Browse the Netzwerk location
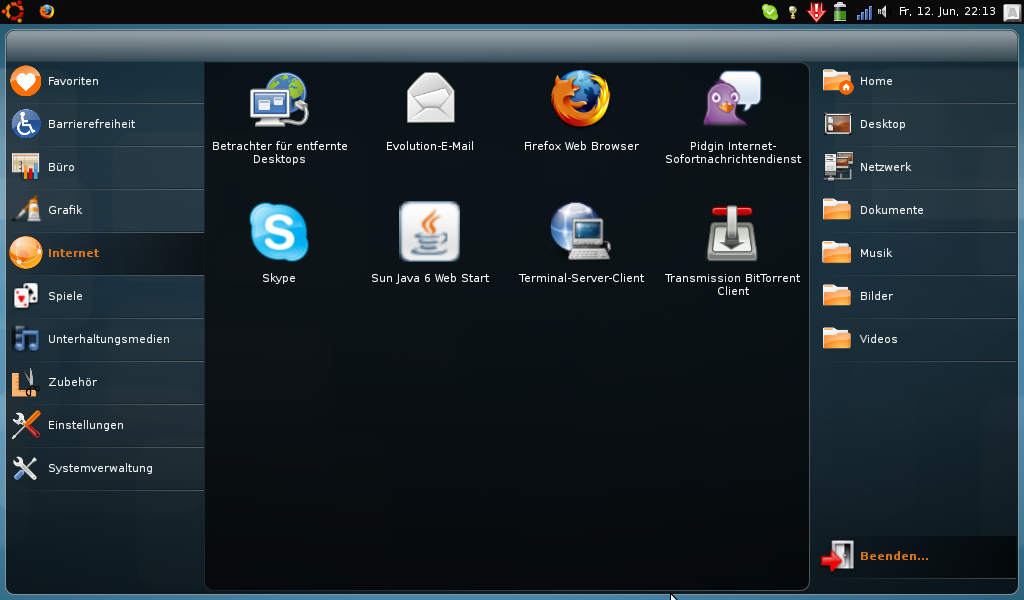 (x=884, y=167)
